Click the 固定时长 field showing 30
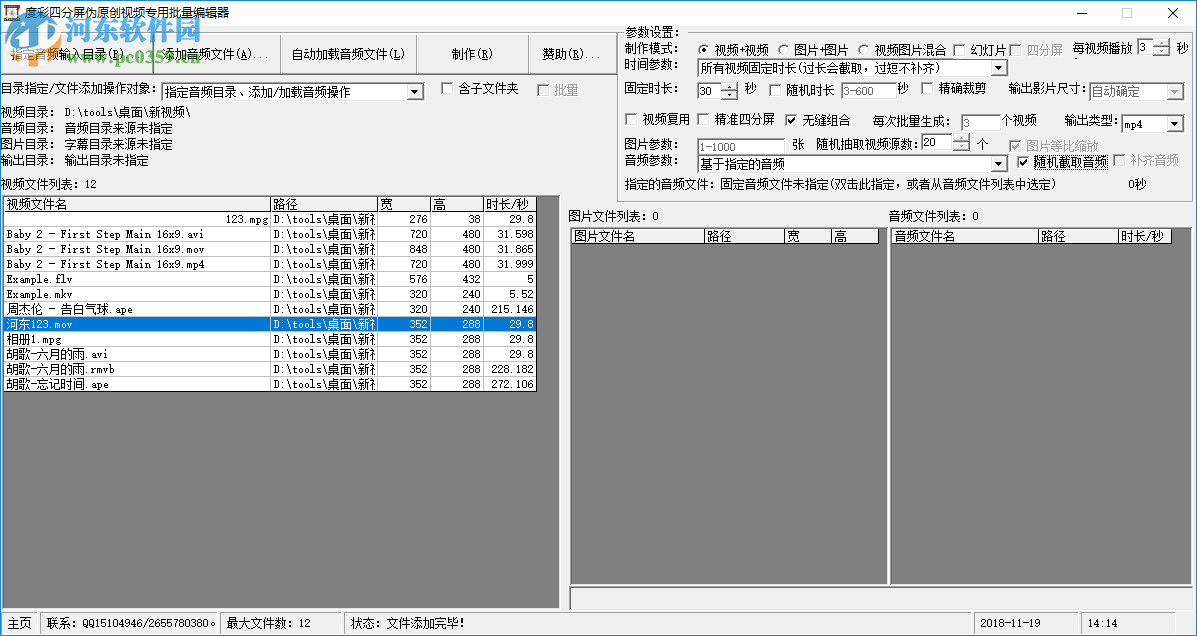This screenshot has width=1197, height=636. click(709, 92)
